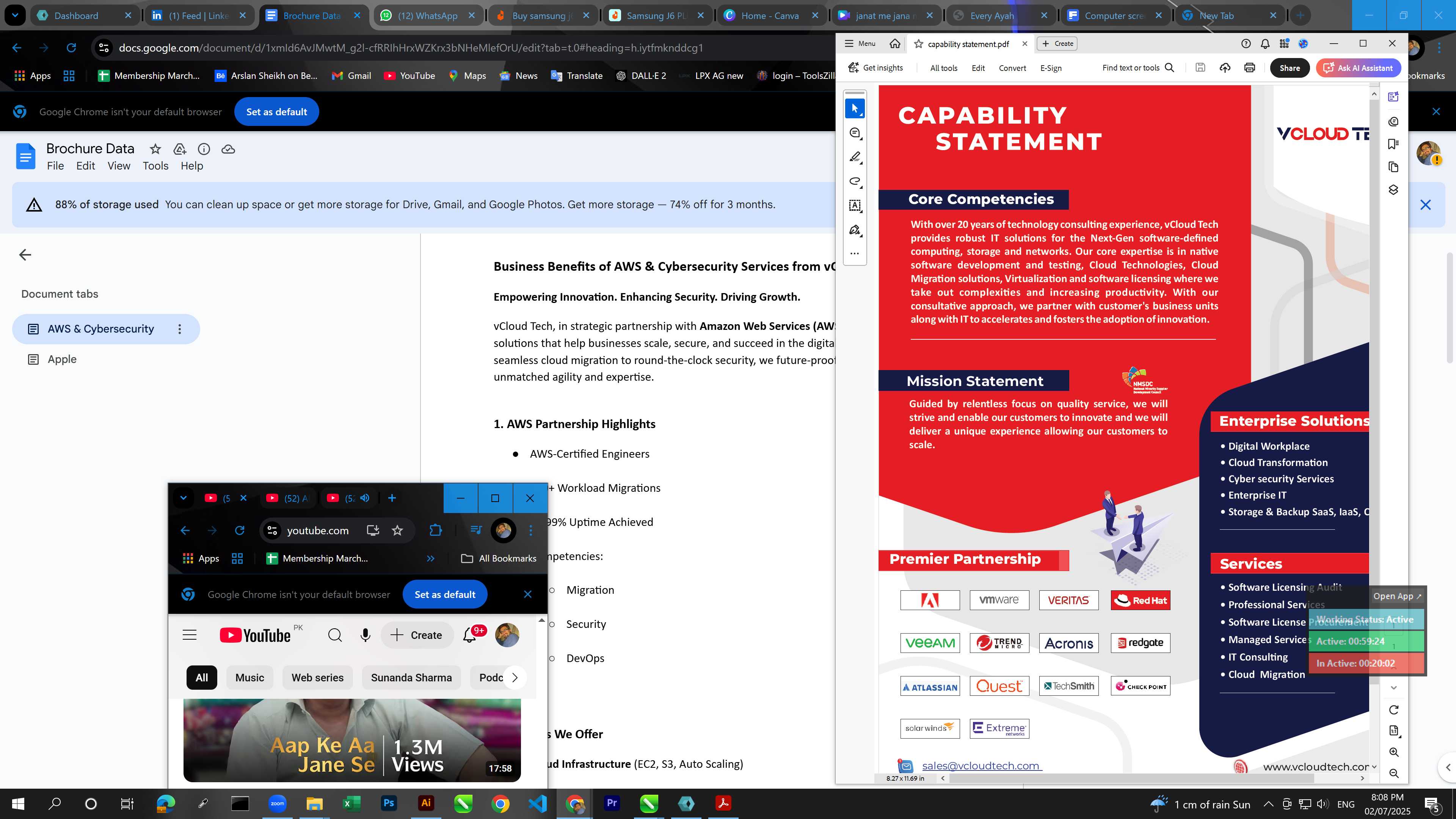The width and height of the screenshot is (1456, 819).
Task: Select the Music chip on YouTube
Action: click(249, 678)
